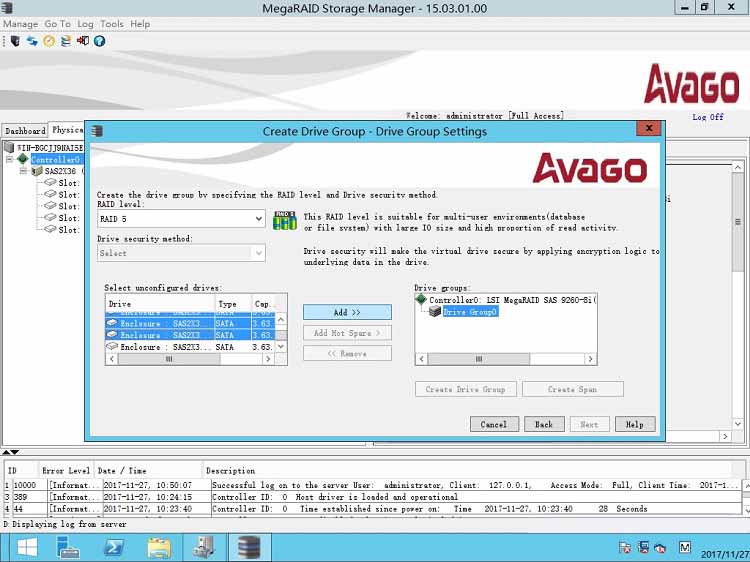Click the Drive Group0 disk icon
The image size is (750, 562).
[x=434, y=312]
